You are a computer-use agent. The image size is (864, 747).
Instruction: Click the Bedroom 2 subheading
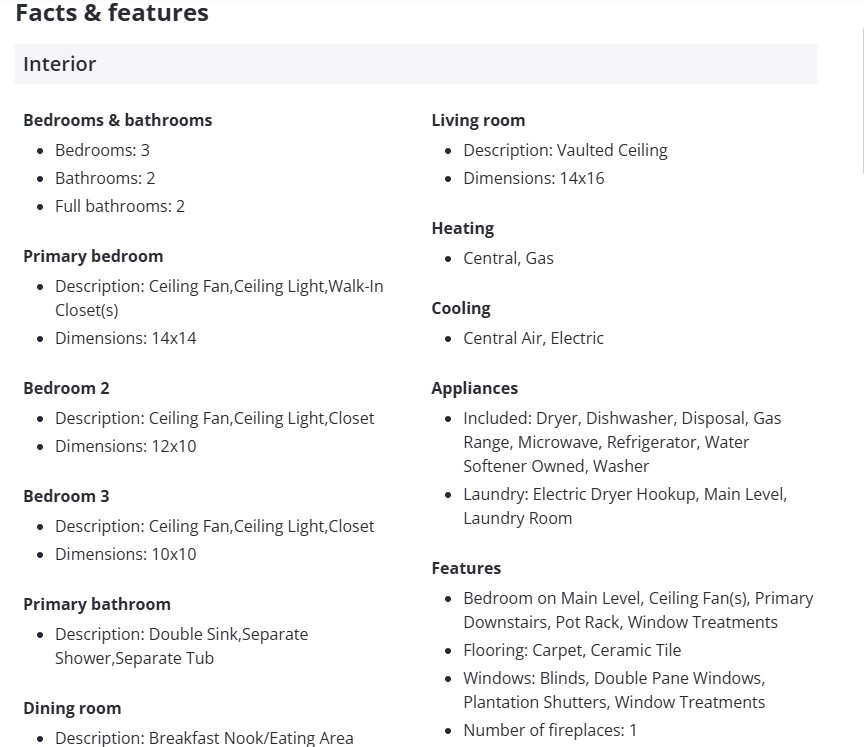(66, 388)
